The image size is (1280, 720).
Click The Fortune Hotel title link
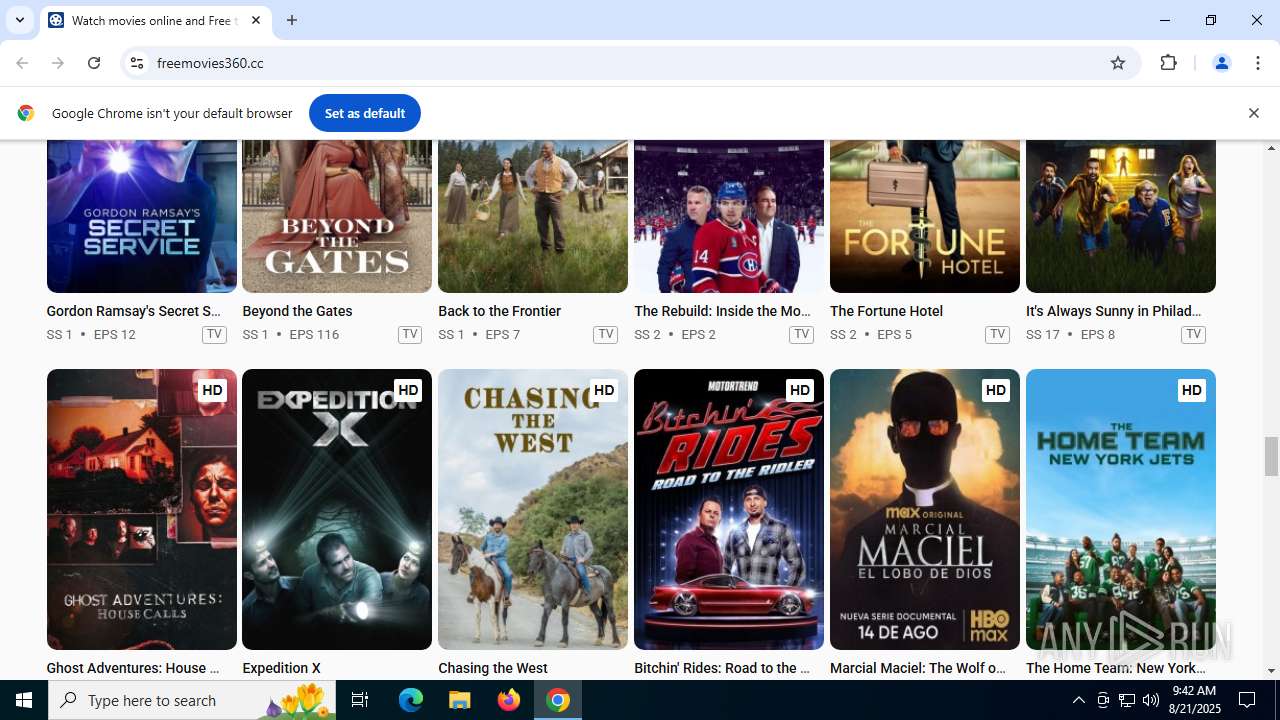(x=886, y=311)
